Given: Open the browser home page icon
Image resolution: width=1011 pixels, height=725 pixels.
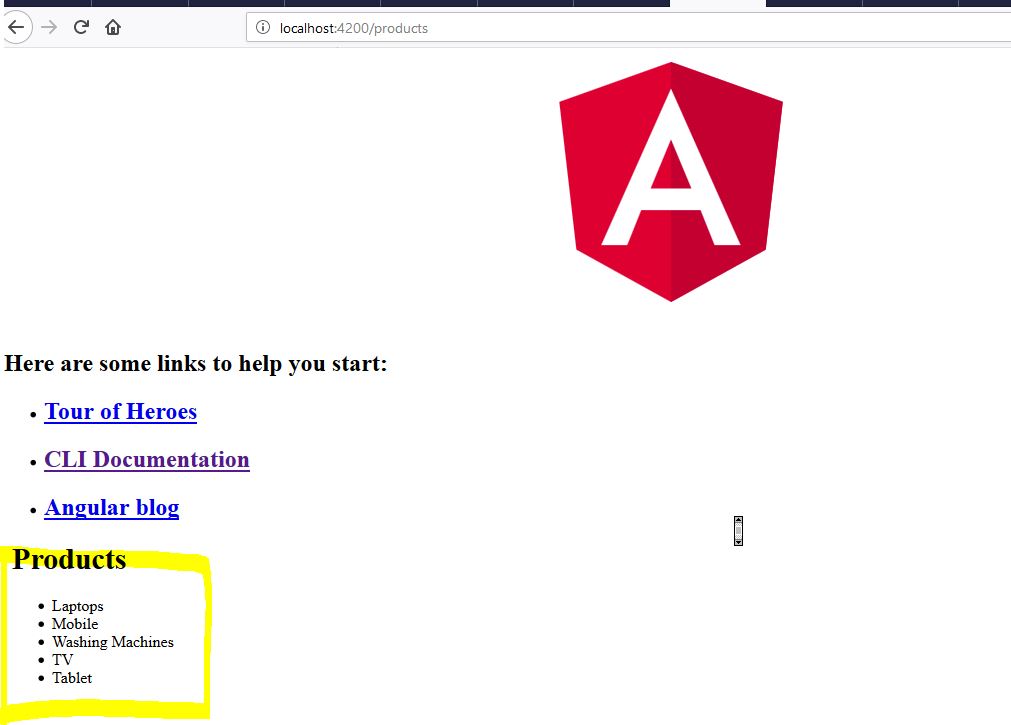Looking at the screenshot, I should [113, 27].
